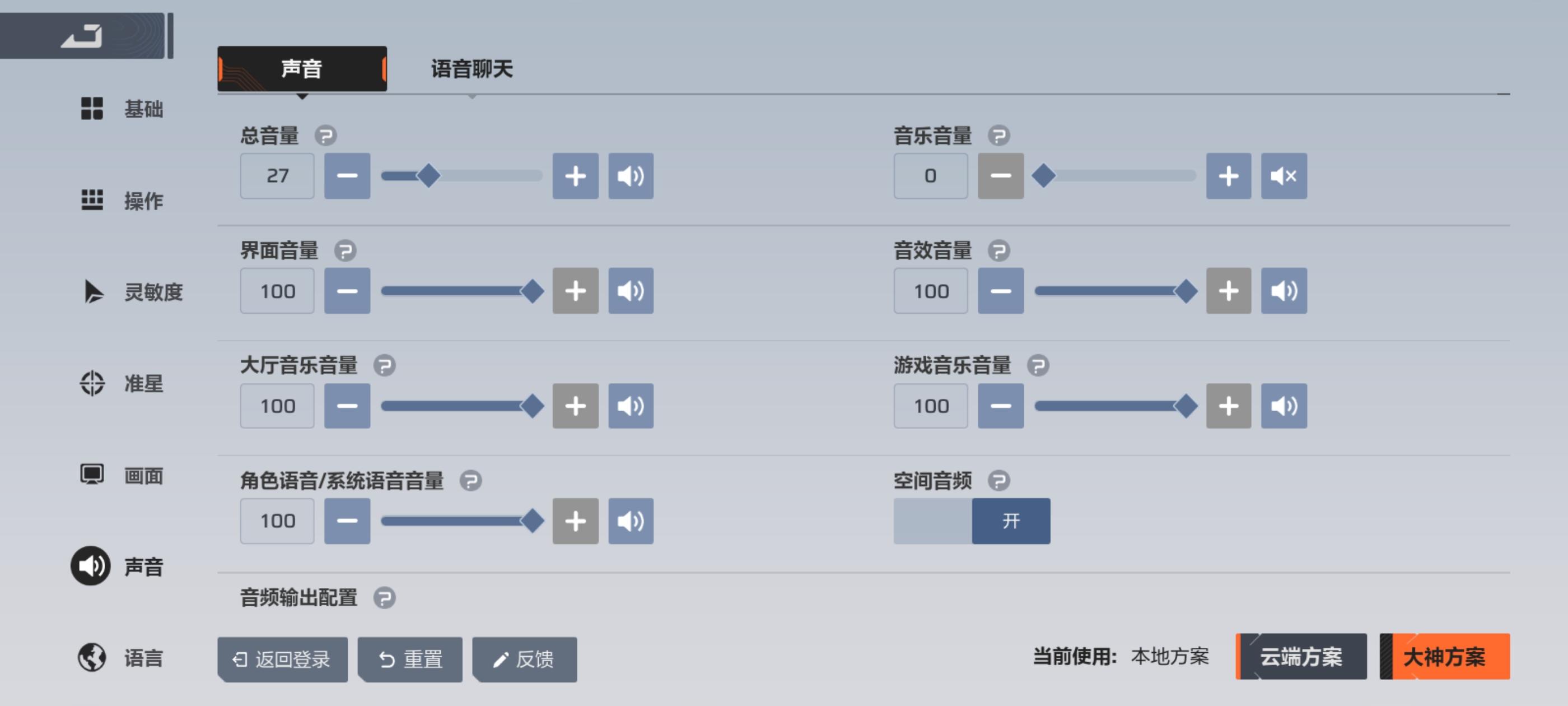Toggle the 空间音频 spatial audio switch
This screenshot has height=706, width=1568.
[x=972, y=521]
